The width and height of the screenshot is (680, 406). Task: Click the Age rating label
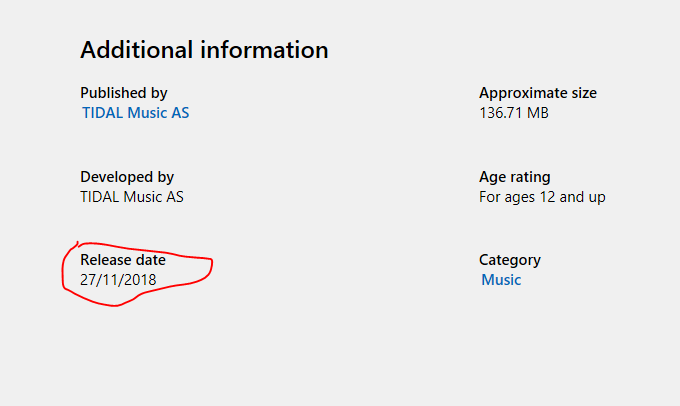pyautogui.click(x=515, y=177)
